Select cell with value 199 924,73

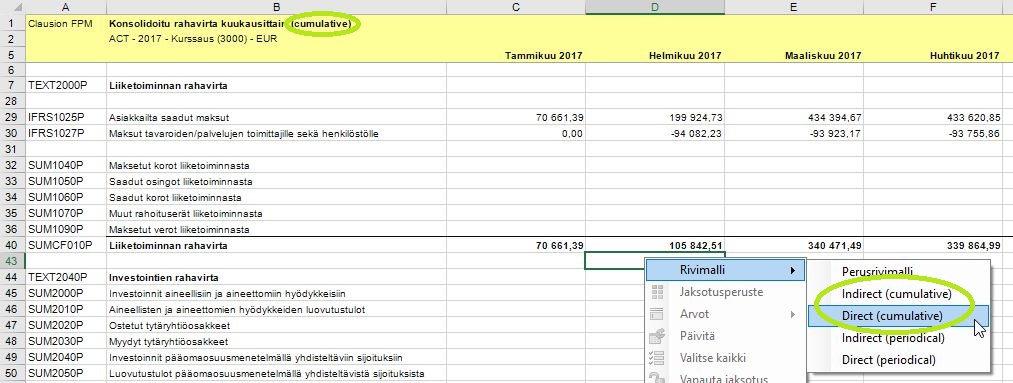point(655,118)
